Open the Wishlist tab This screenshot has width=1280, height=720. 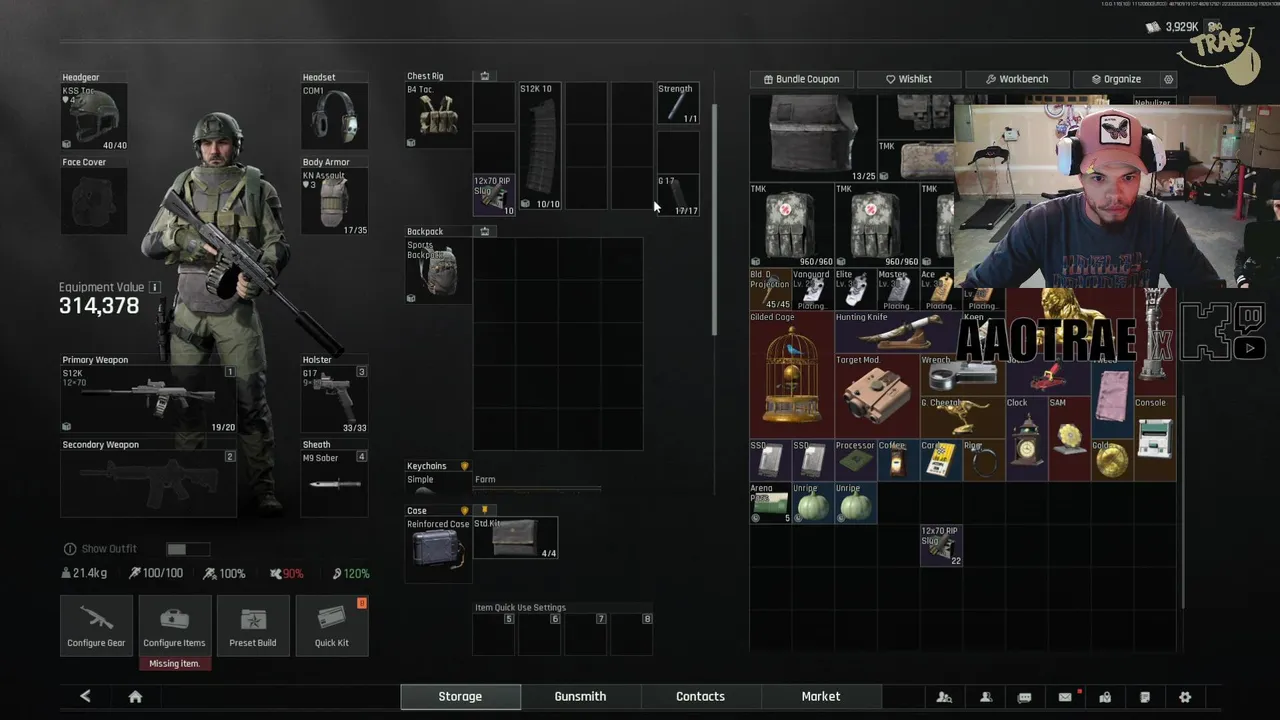908,79
